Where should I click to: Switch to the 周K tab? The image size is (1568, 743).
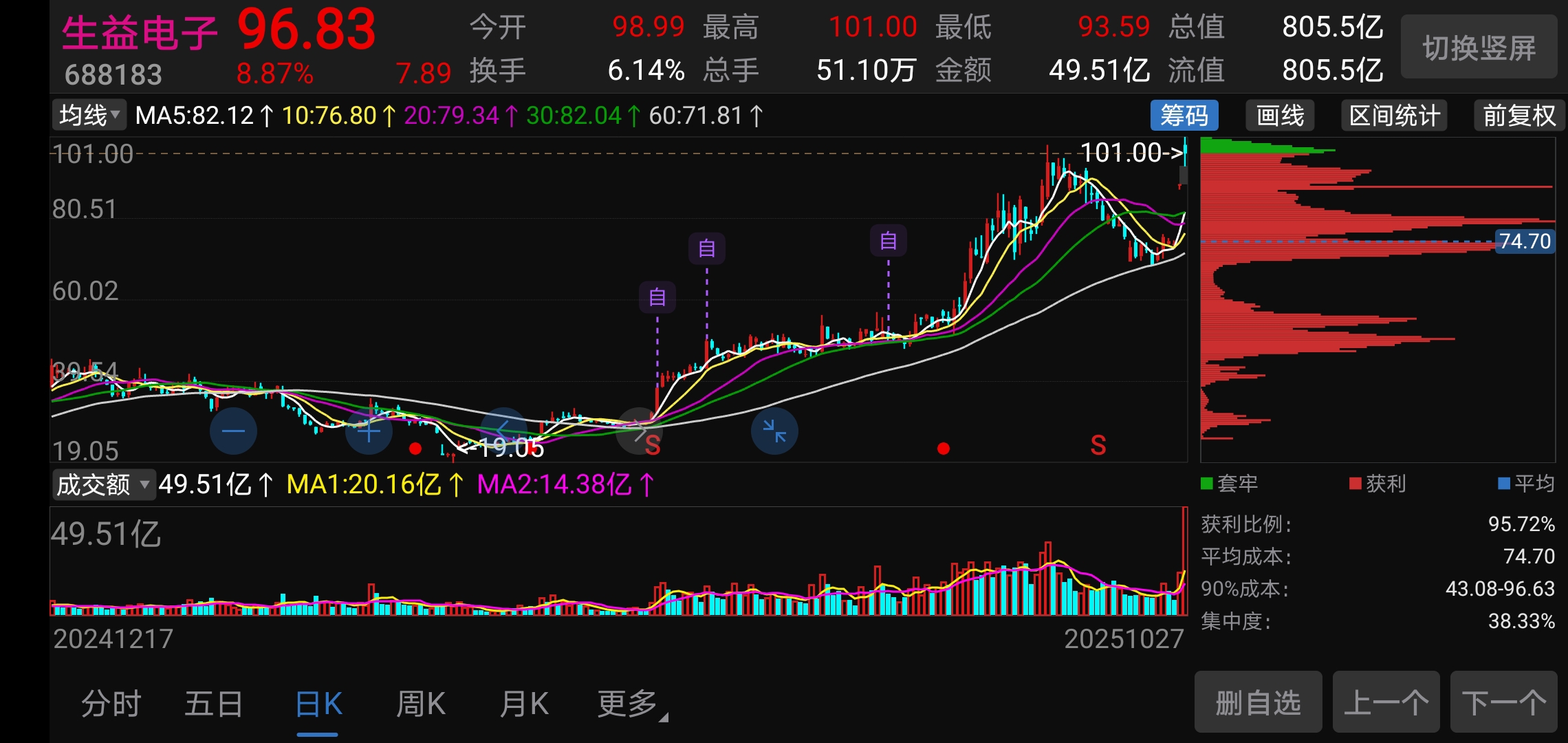(421, 704)
